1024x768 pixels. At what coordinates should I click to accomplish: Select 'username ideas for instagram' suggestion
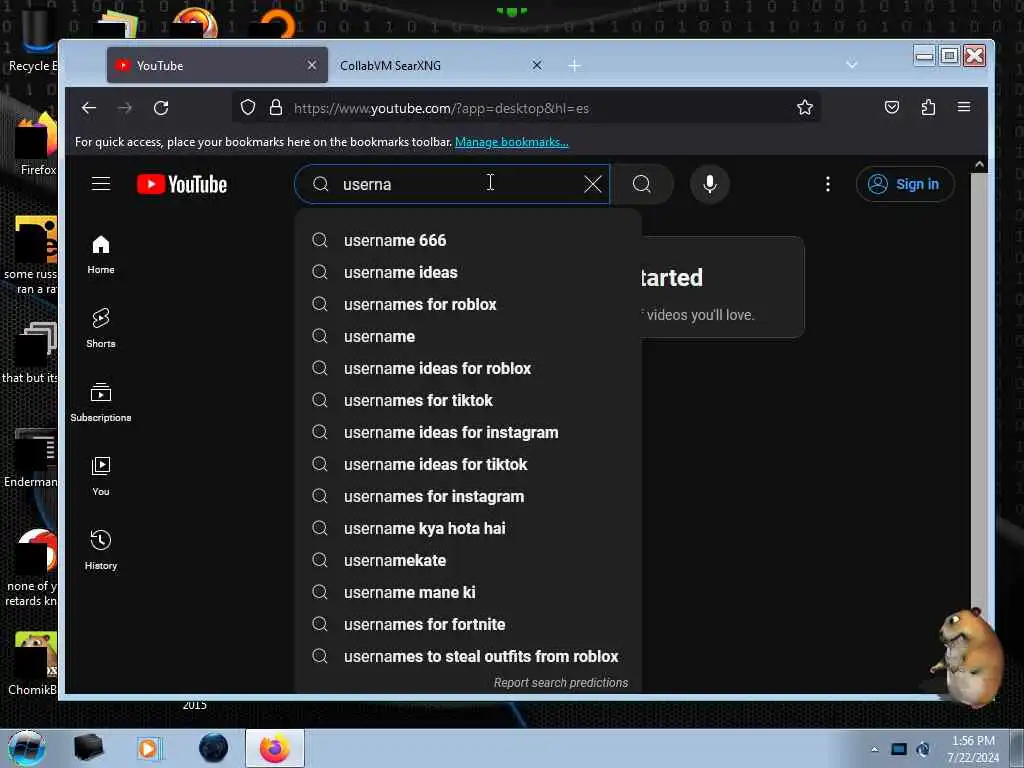(468, 432)
